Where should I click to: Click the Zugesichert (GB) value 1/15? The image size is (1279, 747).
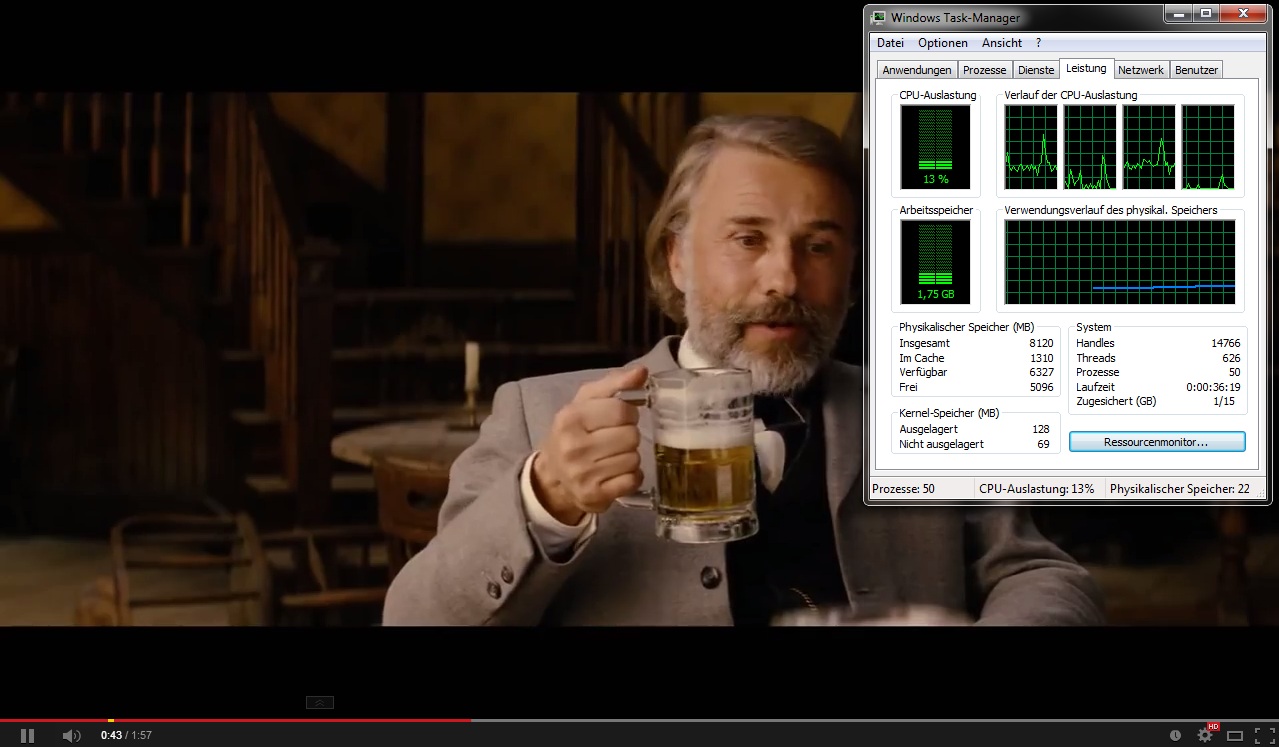[x=1224, y=401]
